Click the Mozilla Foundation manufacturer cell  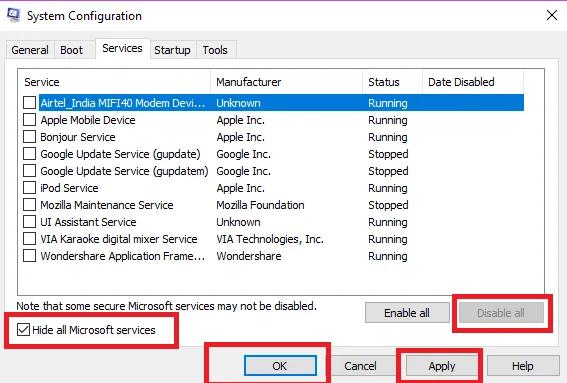(x=260, y=205)
